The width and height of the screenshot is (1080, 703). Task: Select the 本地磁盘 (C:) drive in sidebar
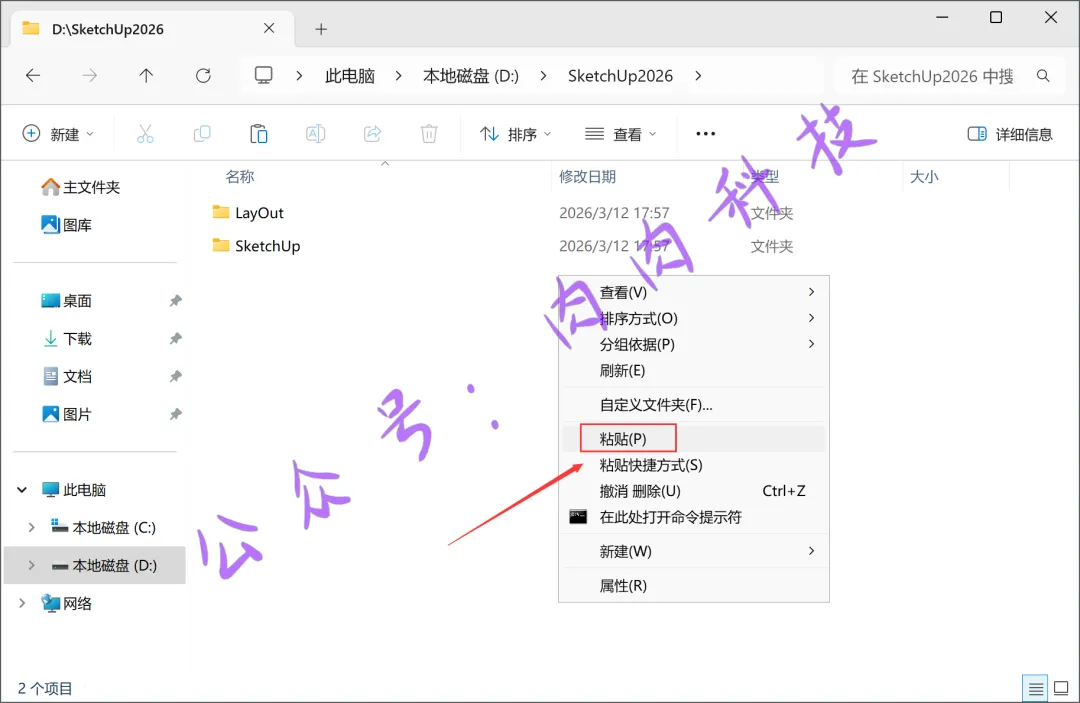click(103, 527)
